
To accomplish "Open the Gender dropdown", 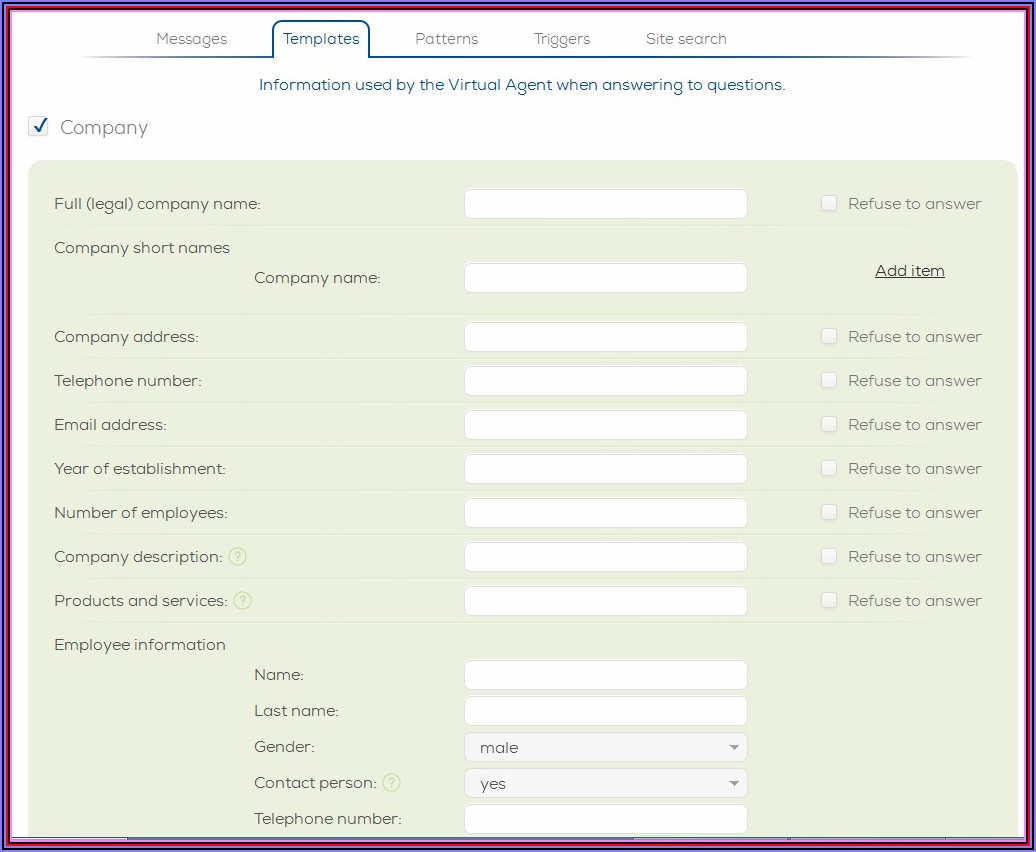I will coord(605,747).
